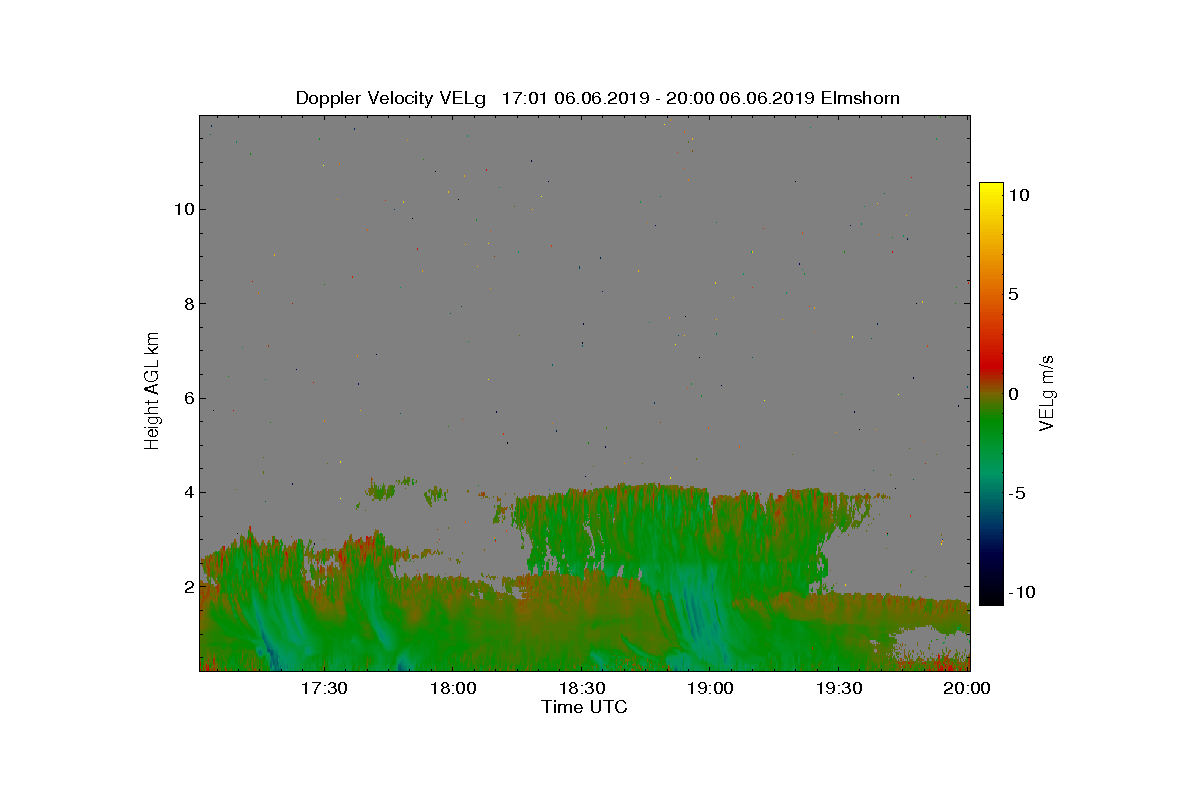Click the height axis label 2
1200x800 pixels.
pyautogui.click(x=188, y=587)
